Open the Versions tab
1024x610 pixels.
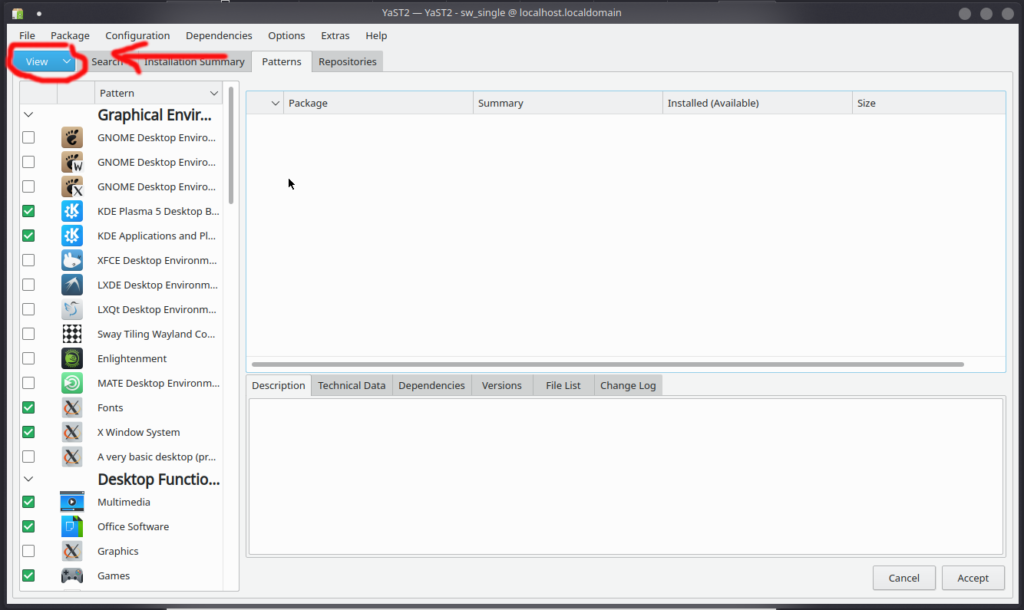click(x=502, y=385)
